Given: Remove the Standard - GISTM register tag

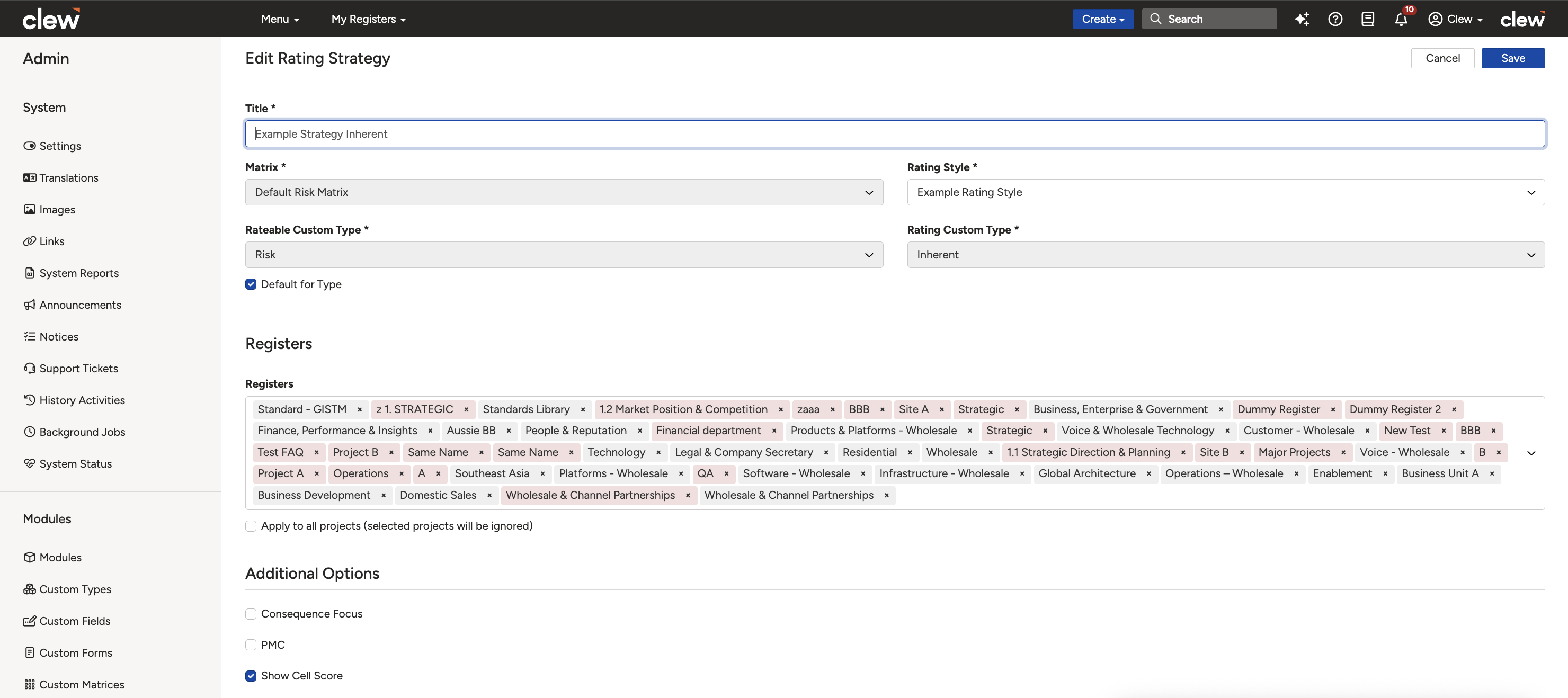Looking at the screenshot, I should [360, 409].
